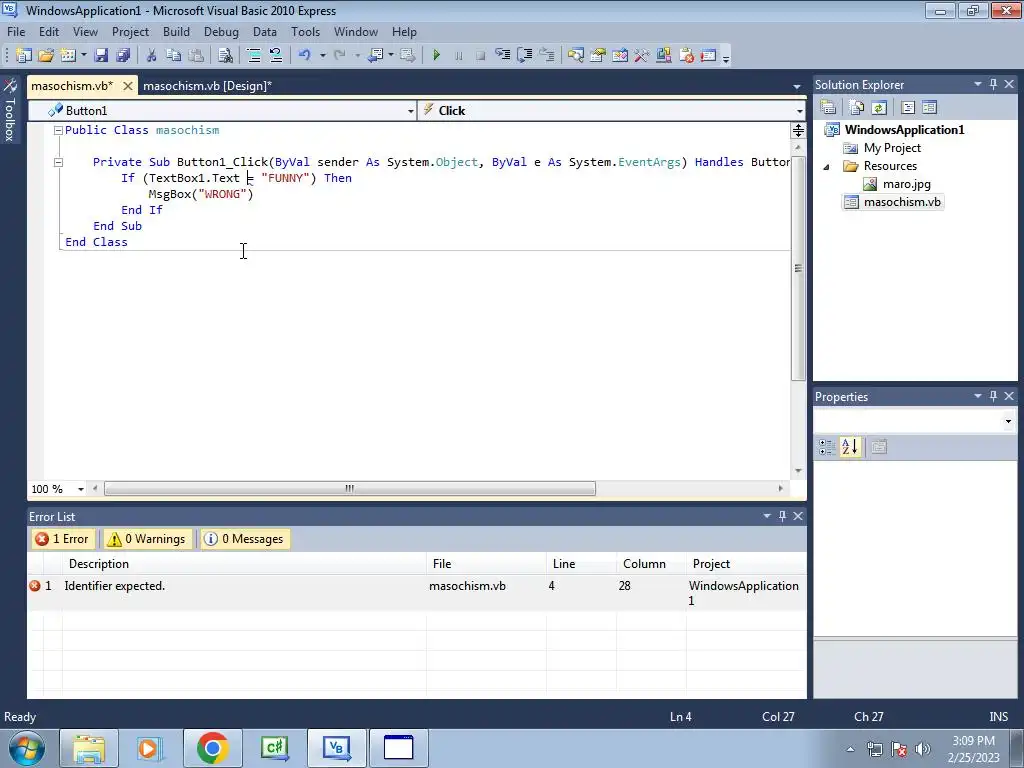Collapse the Button1_Click Sub outline
The image size is (1024, 768).
coord(58,162)
